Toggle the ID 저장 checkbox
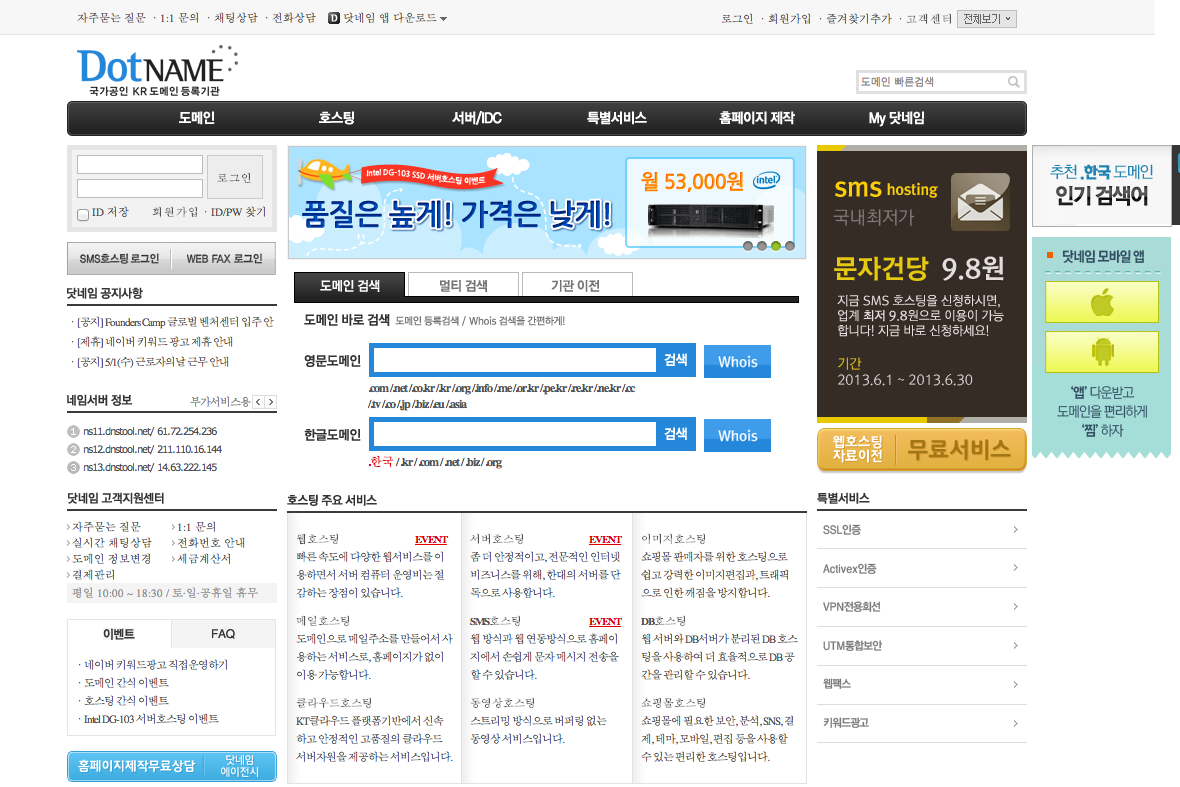Screen dimensions: 1180x787 pyautogui.click(x=83, y=214)
